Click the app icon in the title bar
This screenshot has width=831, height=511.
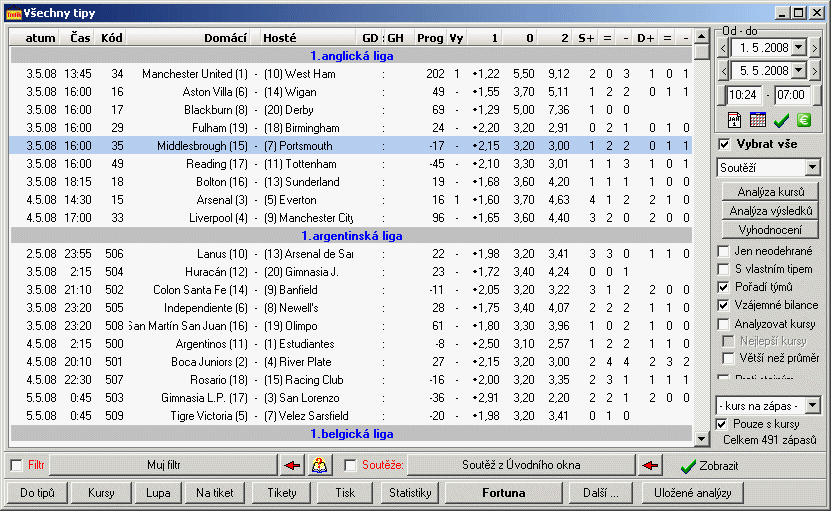13,13
